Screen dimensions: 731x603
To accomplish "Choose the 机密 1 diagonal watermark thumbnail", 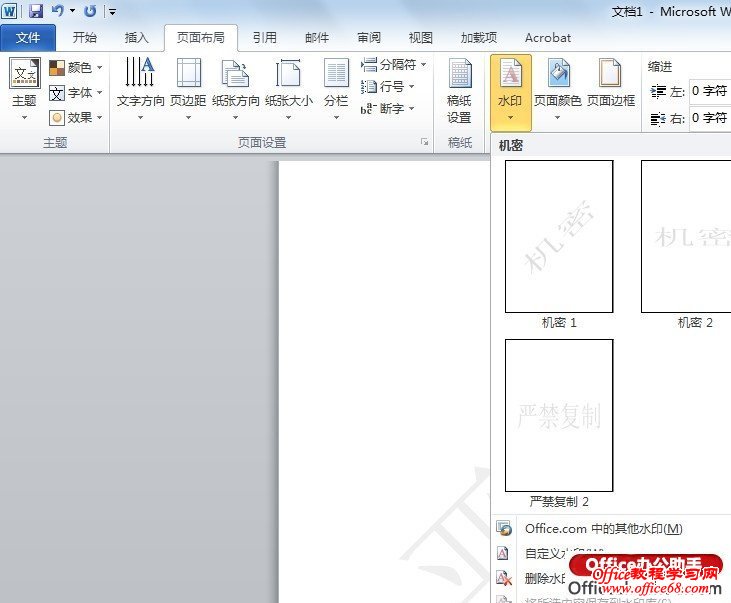I will click(x=559, y=236).
